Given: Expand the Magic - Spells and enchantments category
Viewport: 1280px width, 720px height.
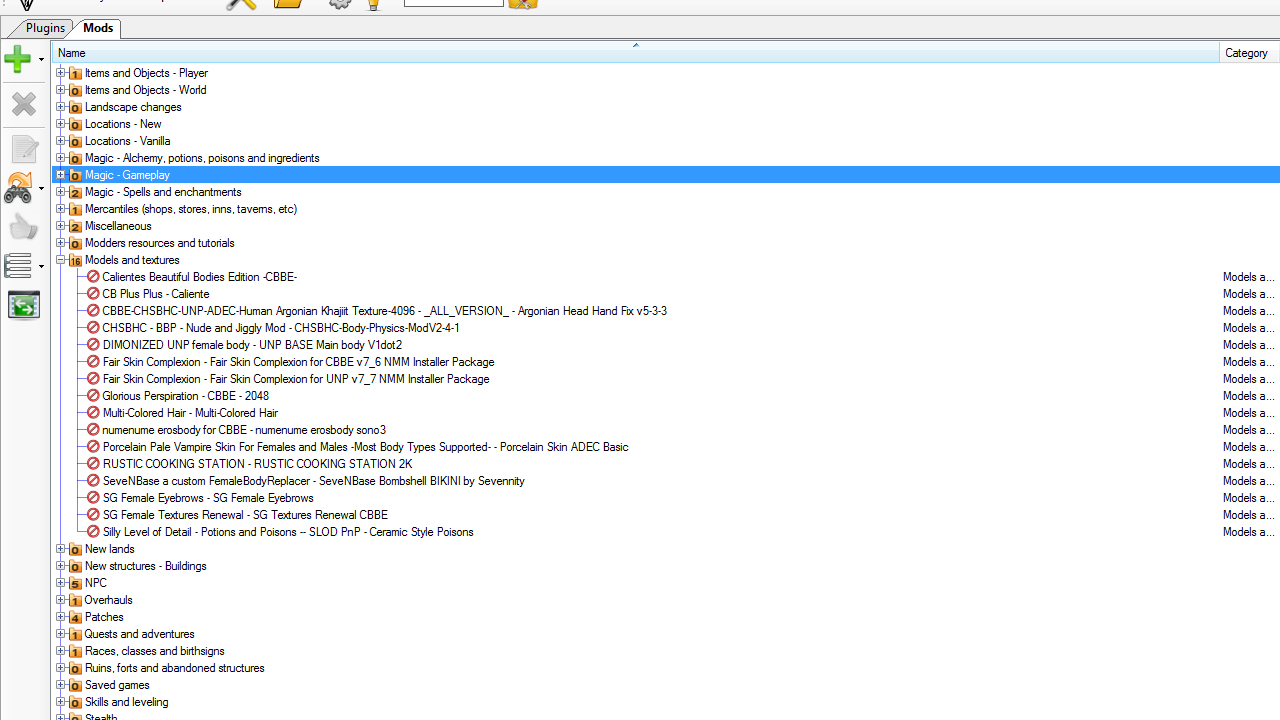Looking at the screenshot, I should coord(60,192).
